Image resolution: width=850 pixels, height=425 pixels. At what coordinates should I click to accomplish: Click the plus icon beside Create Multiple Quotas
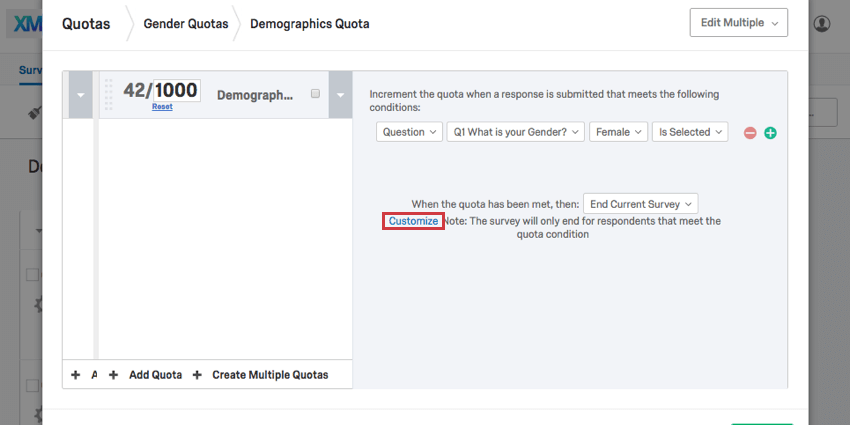click(196, 375)
